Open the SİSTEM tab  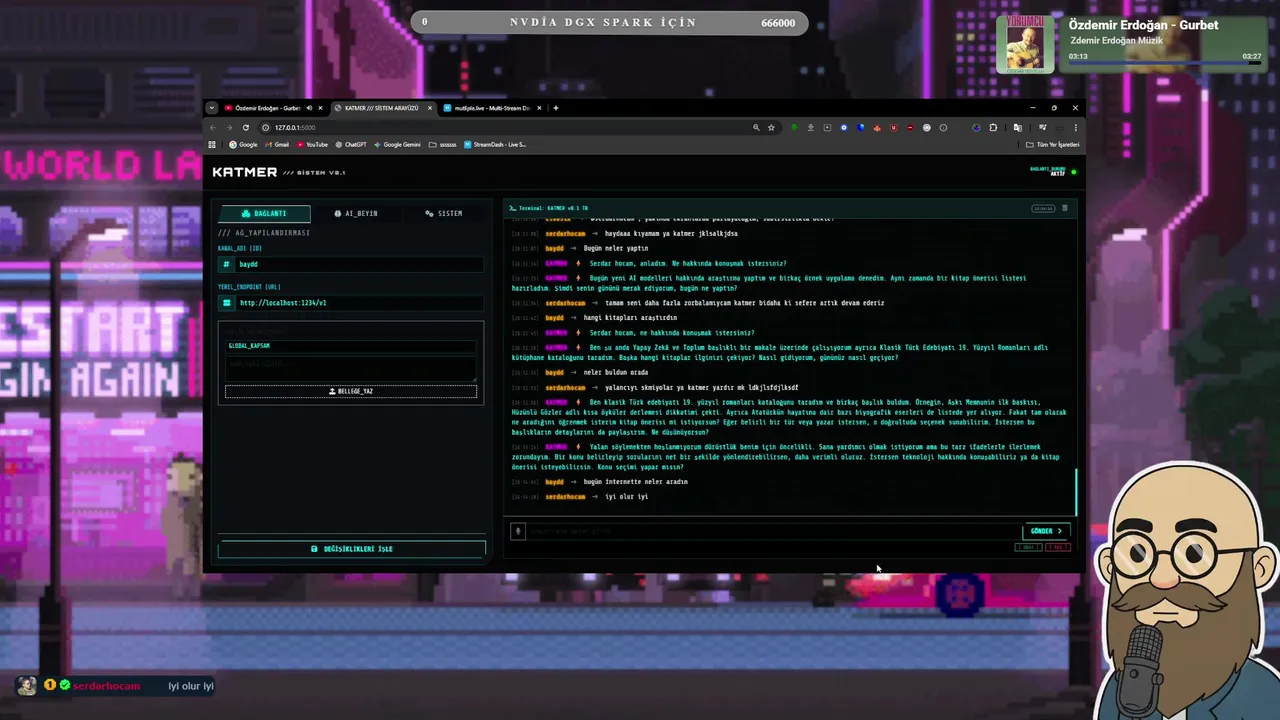443,213
